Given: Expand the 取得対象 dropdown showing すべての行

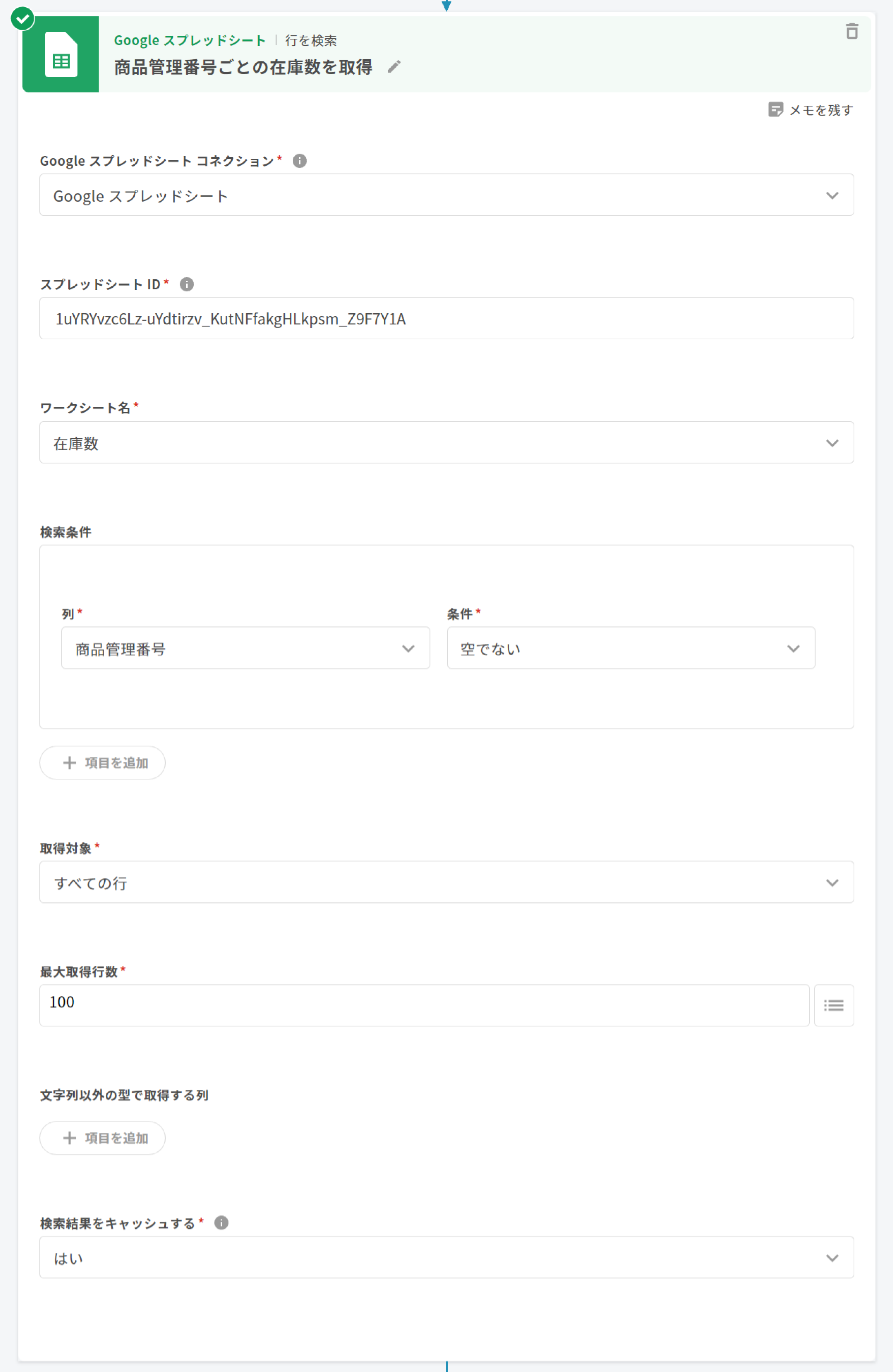Looking at the screenshot, I should click(x=446, y=883).
